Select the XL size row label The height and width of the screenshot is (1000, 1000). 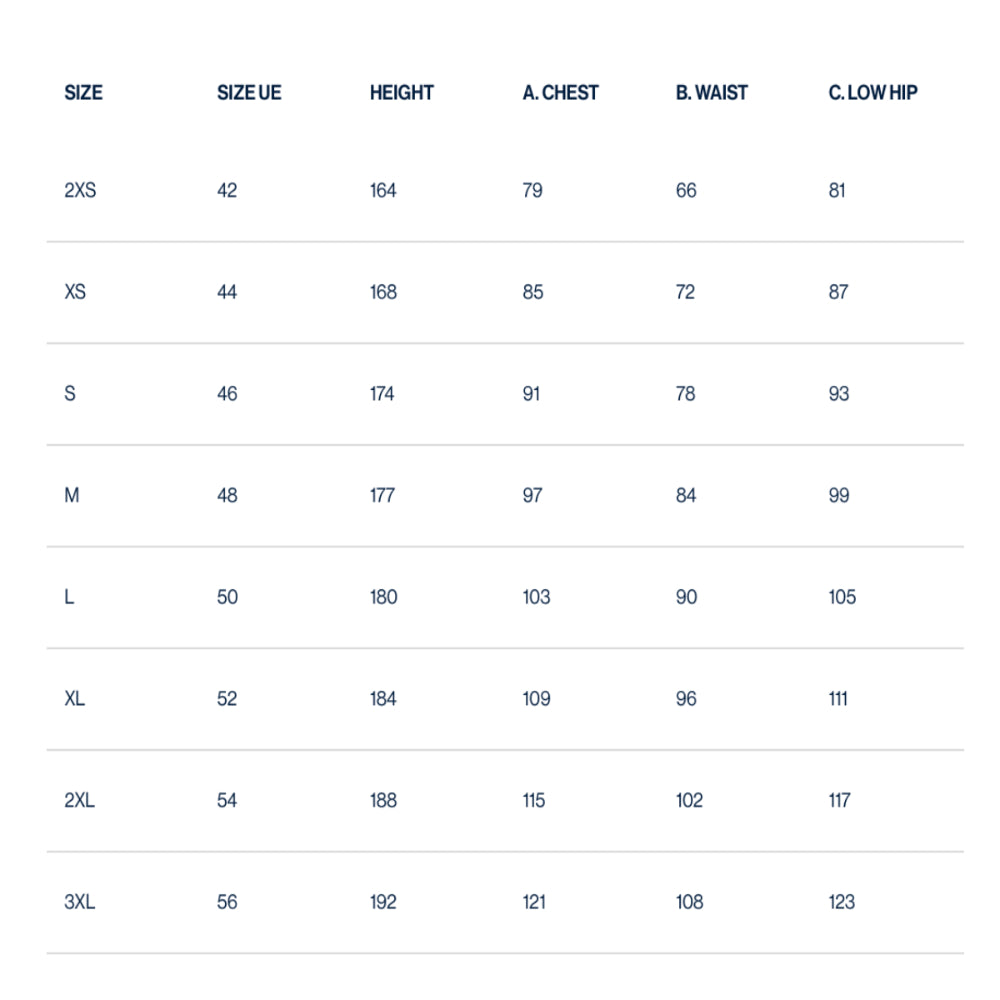coord(75,699)
